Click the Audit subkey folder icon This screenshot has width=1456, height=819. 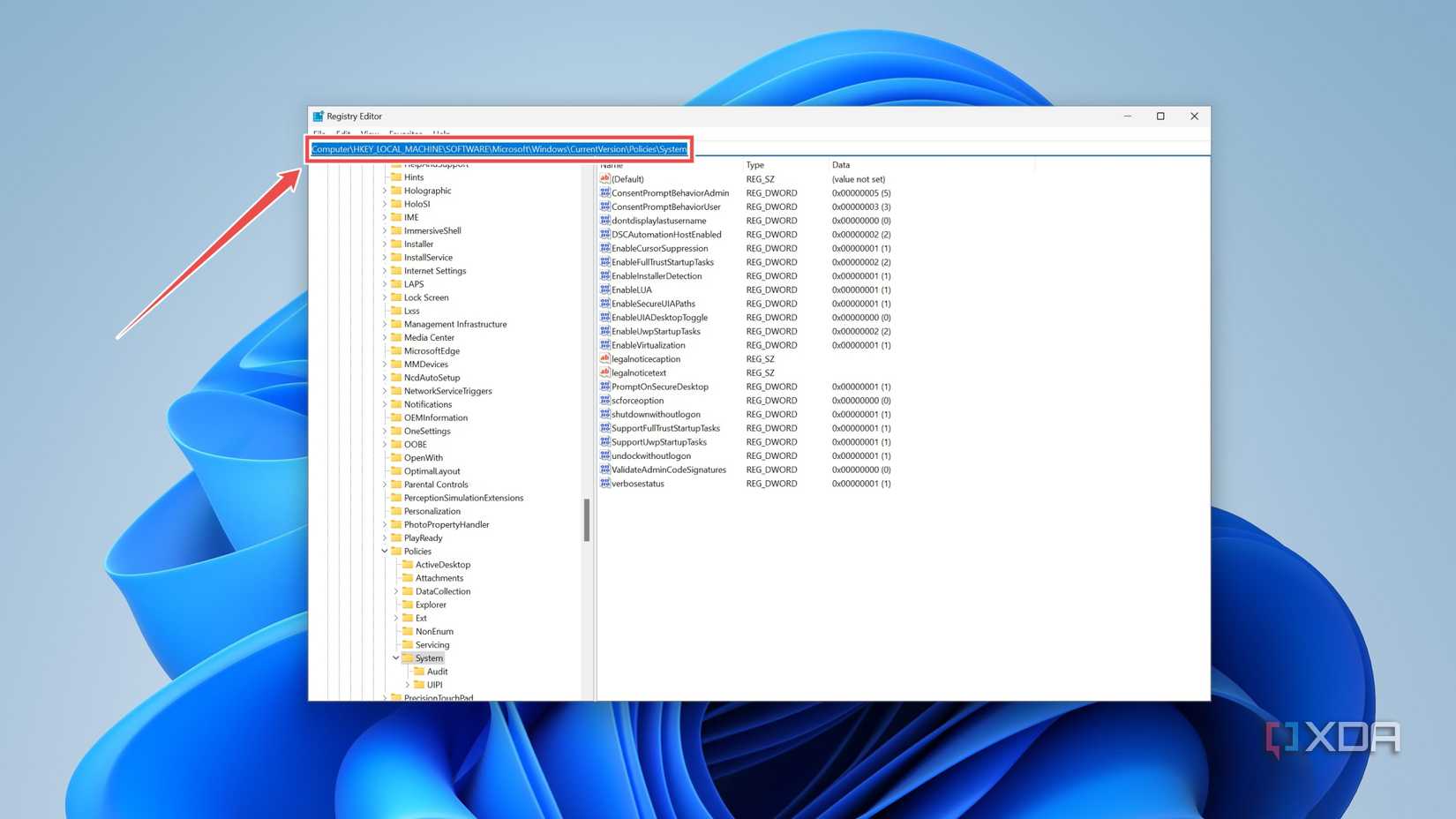point(419,672)
